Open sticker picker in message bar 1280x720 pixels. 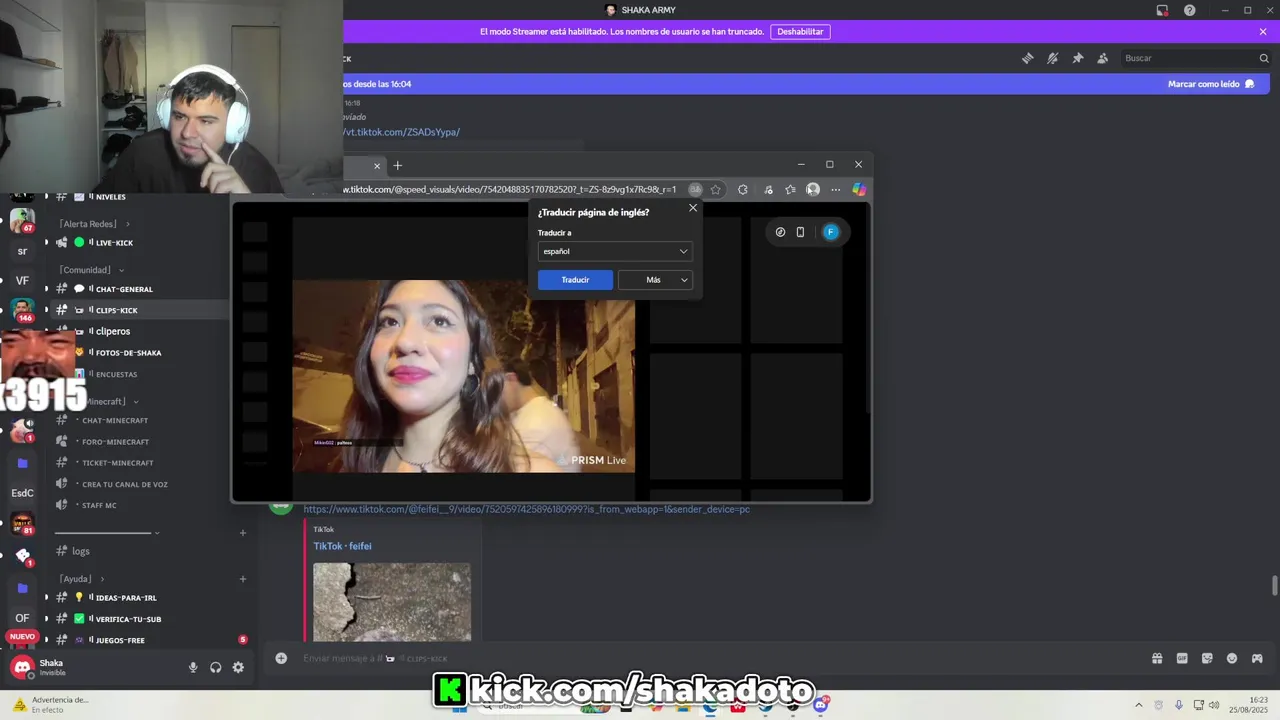point(1207,658)
